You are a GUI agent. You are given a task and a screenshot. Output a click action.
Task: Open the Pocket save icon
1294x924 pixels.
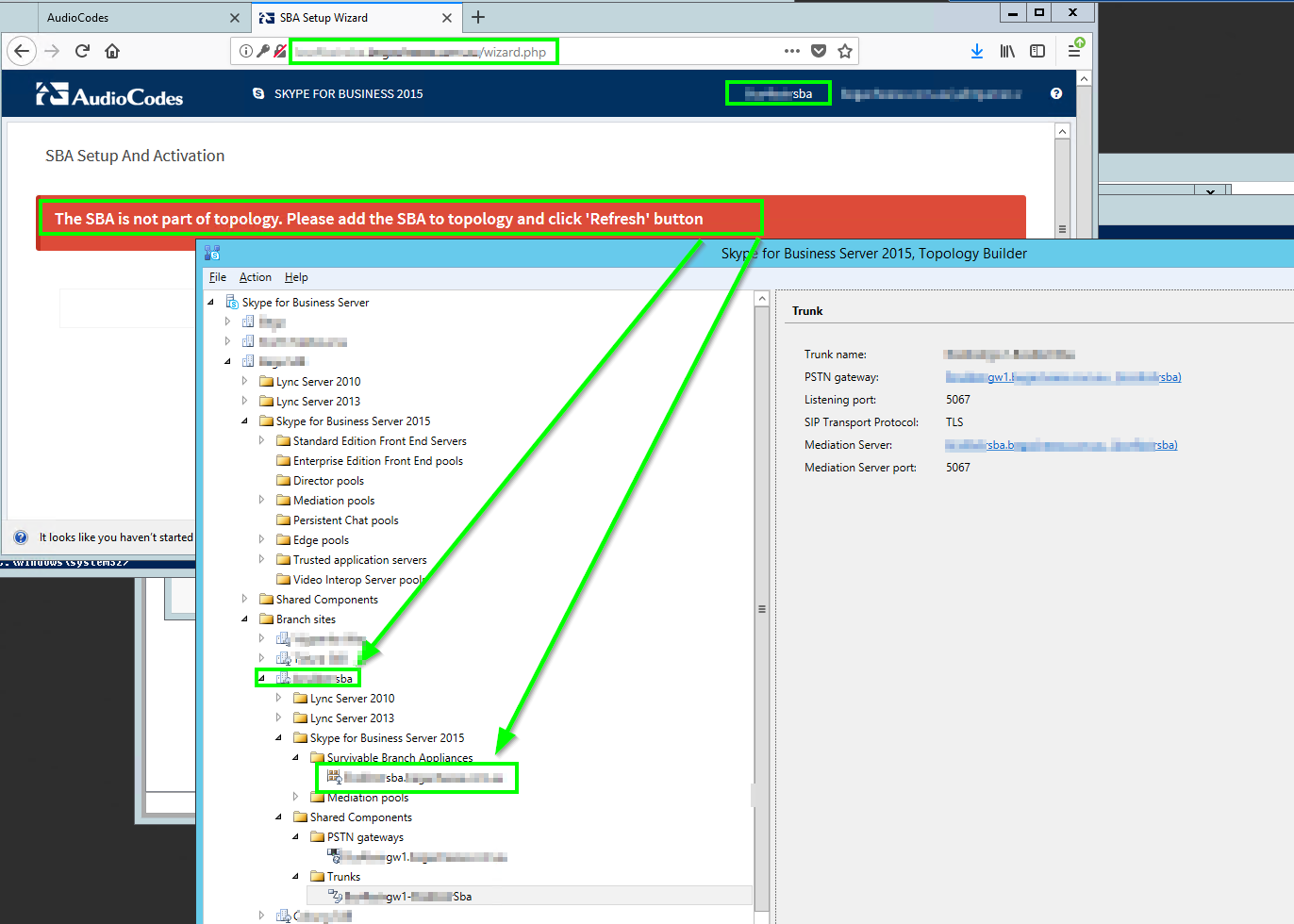coord(819,51)
